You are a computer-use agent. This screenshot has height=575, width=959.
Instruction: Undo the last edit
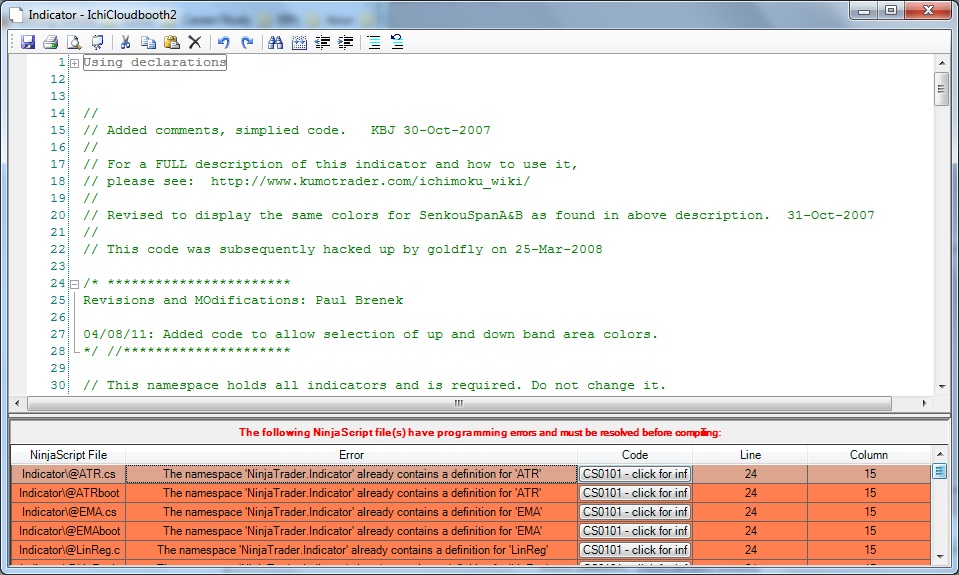point(224,42)
